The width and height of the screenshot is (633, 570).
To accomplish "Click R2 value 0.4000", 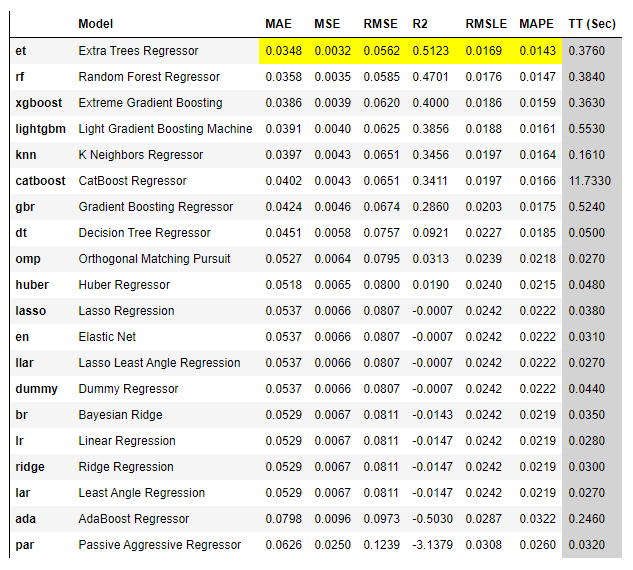I will [x=430, y=103].
